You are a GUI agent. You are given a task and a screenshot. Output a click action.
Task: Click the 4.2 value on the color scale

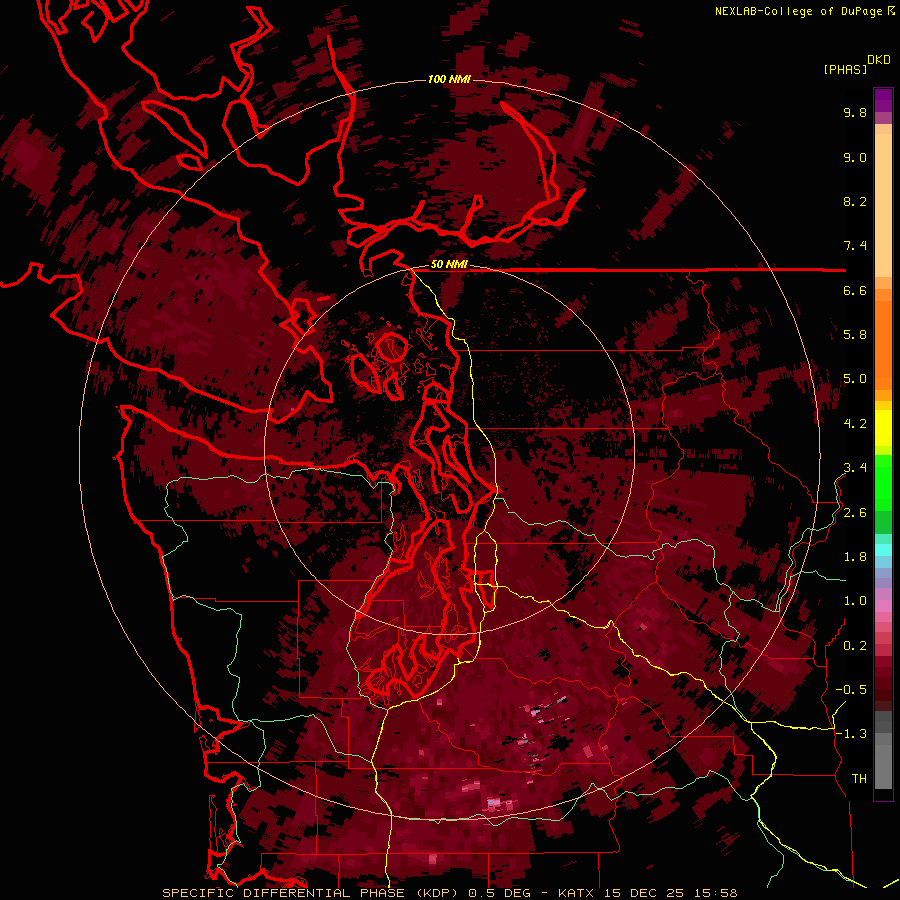(855, 424)
